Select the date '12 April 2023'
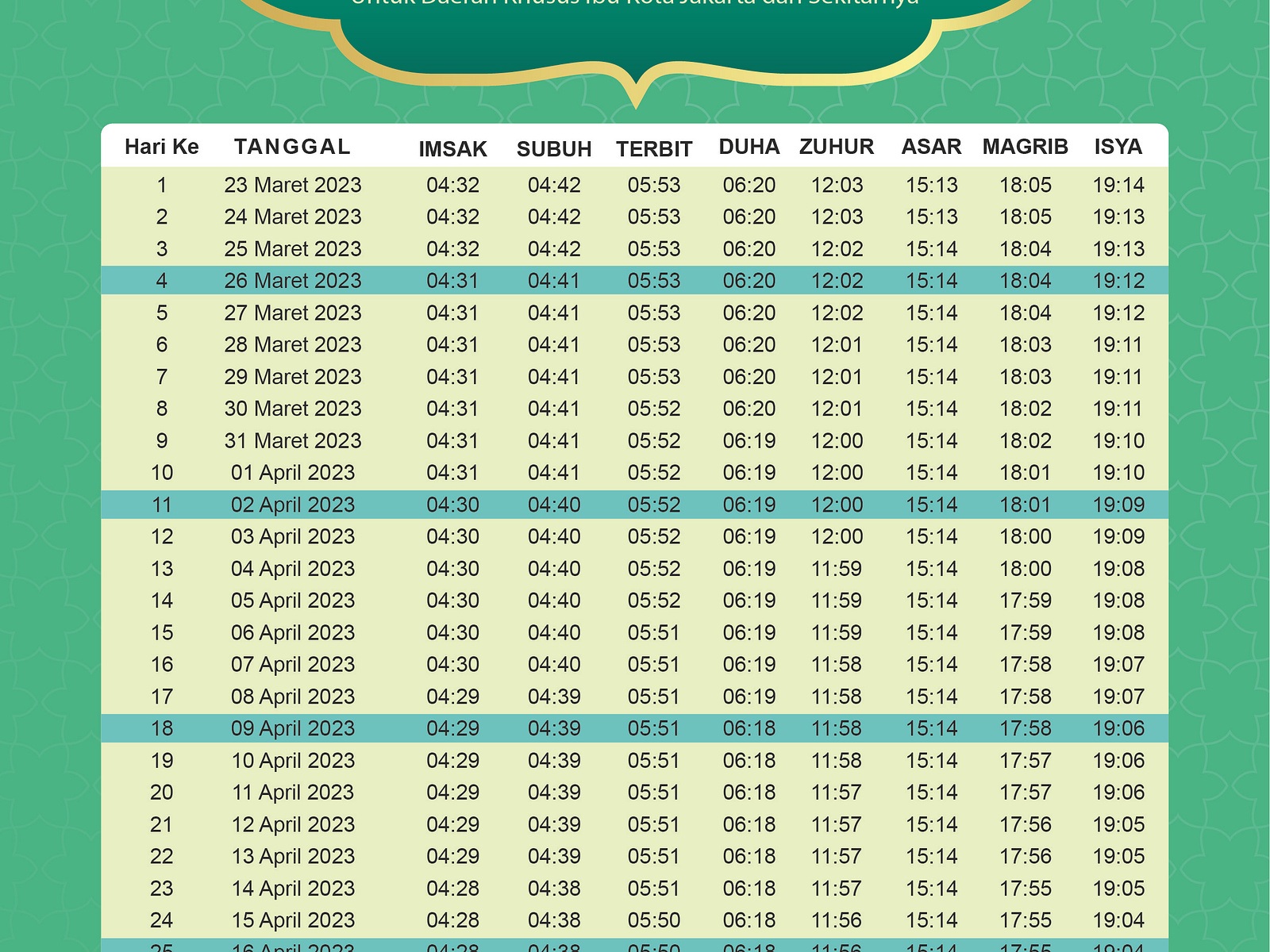The height and width of the screenshot is (952, 1270). tap(293, 825)
